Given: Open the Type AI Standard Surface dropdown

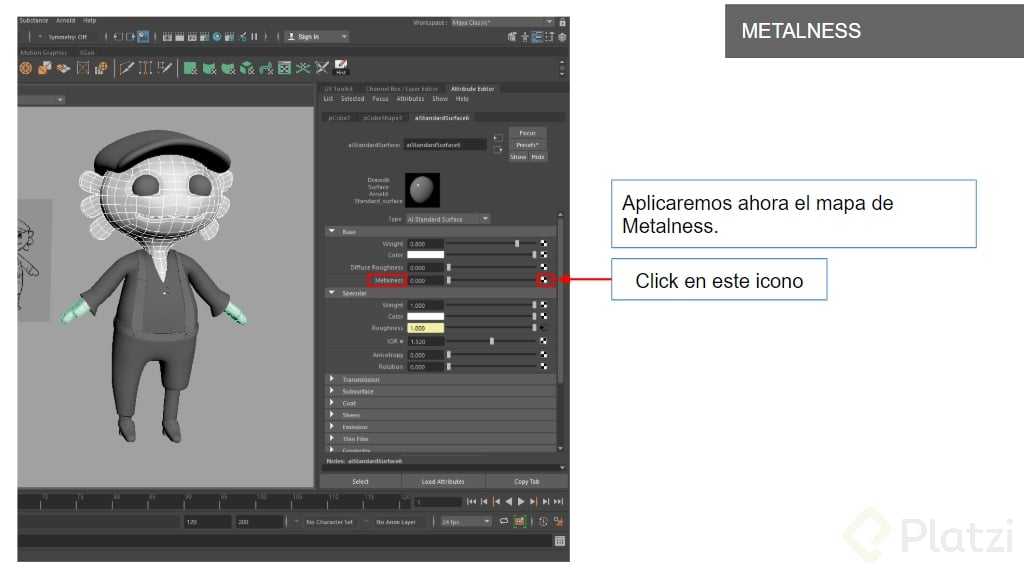Looking at the screenshot, I should [448, 219].
